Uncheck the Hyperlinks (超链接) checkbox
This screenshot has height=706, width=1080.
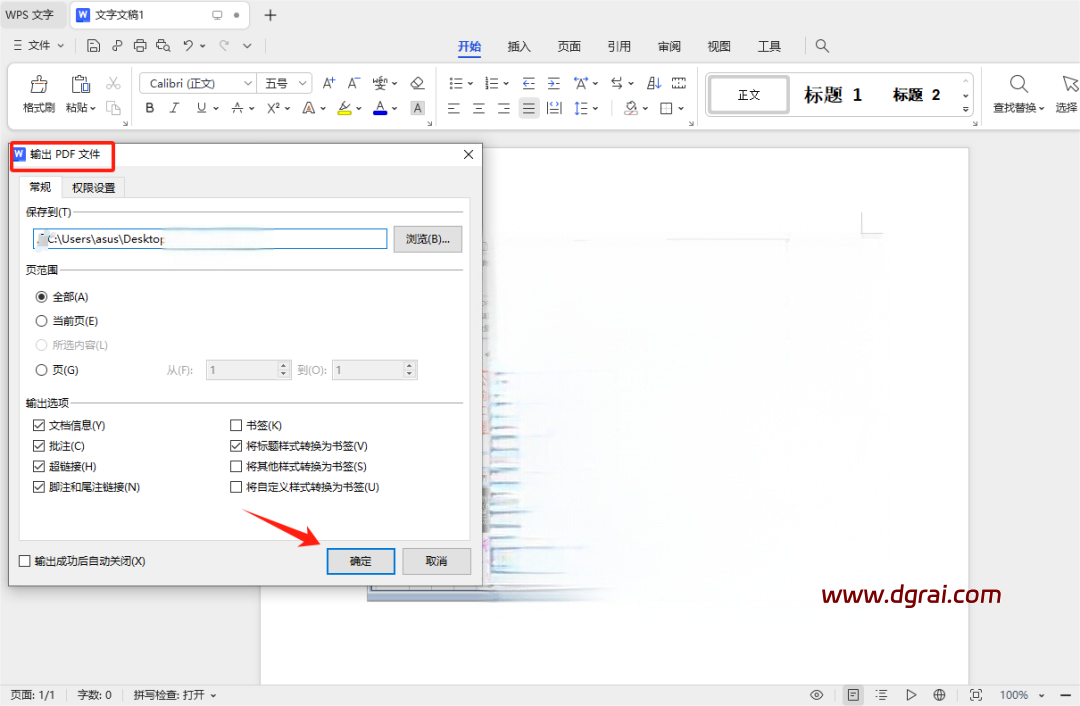(39, 467)
